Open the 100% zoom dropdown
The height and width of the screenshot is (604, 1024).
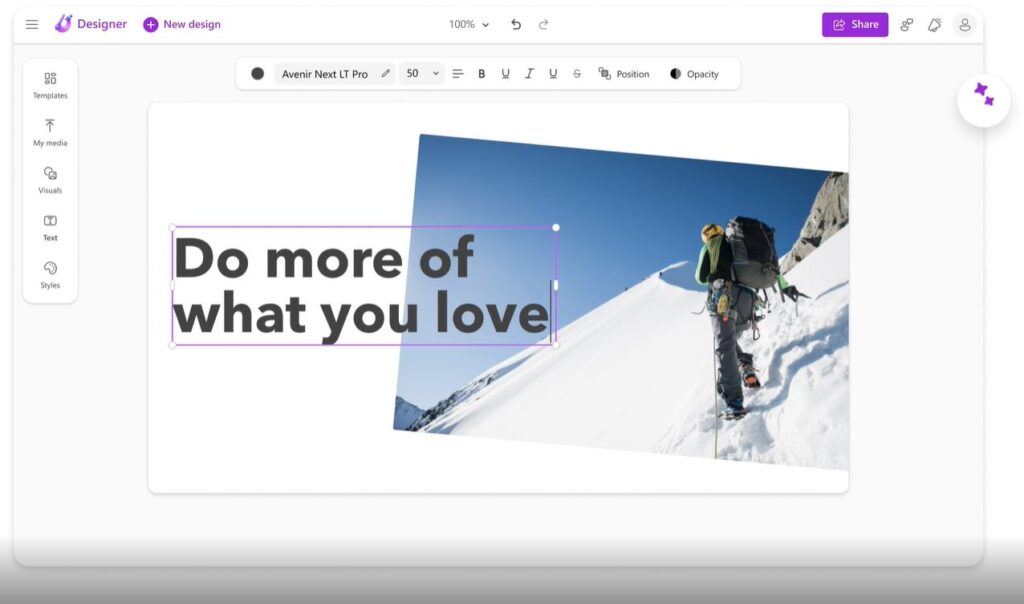point(468,24)
